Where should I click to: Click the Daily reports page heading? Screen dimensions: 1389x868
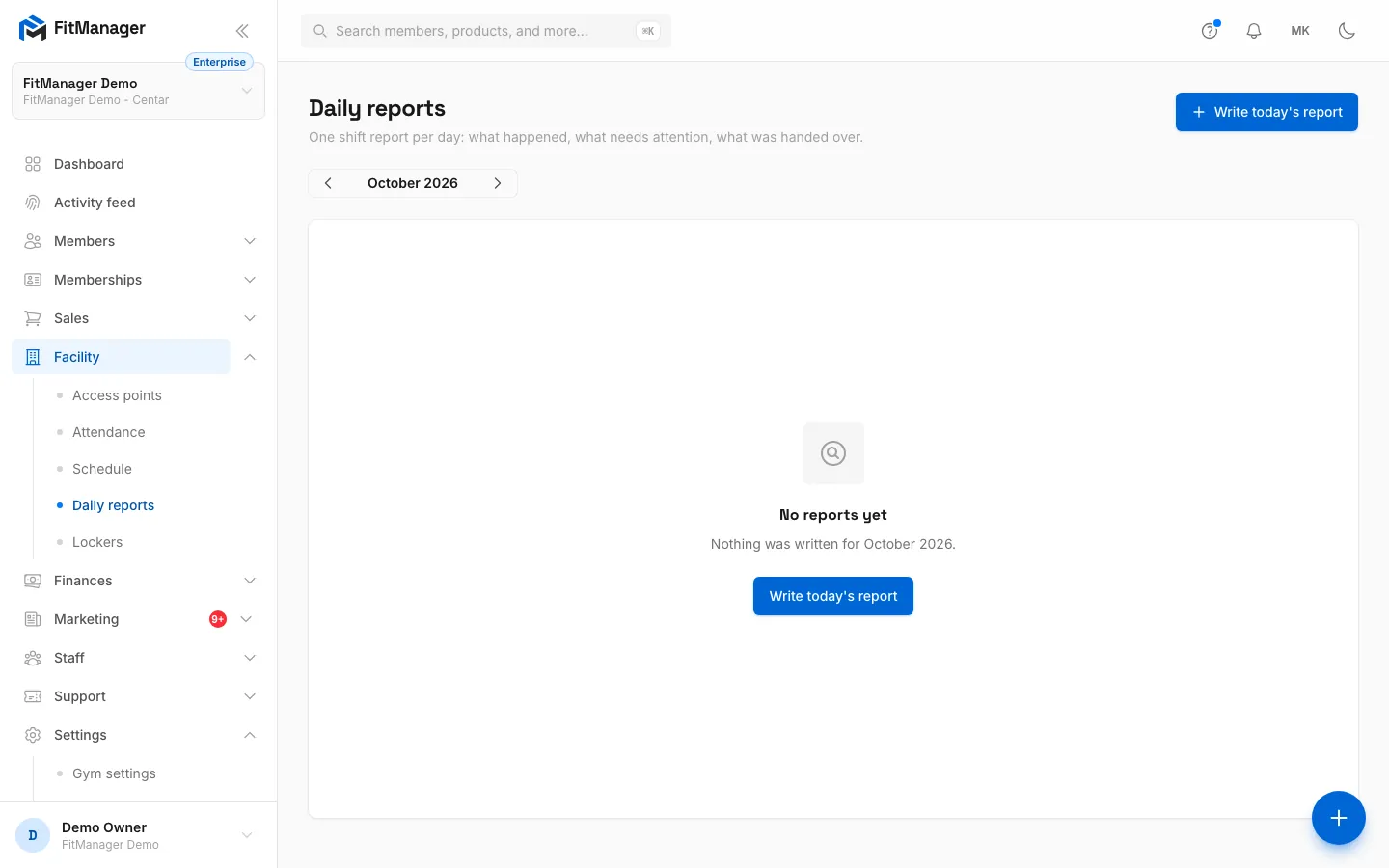click(377, 108)
